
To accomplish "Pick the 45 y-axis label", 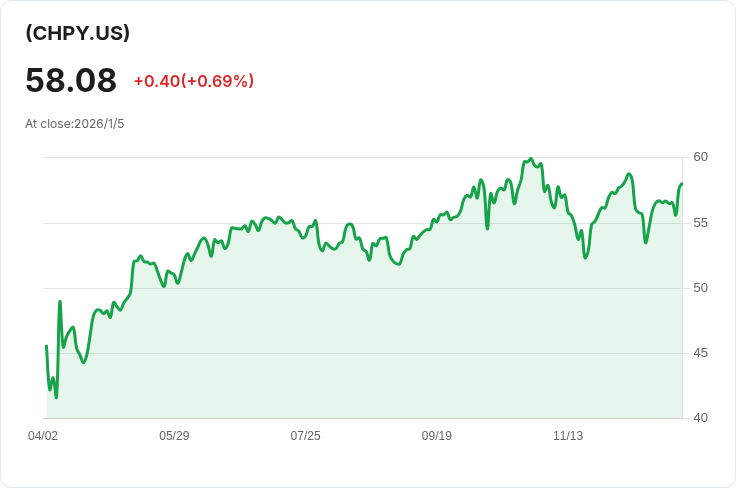I will (x=700, y=353).
